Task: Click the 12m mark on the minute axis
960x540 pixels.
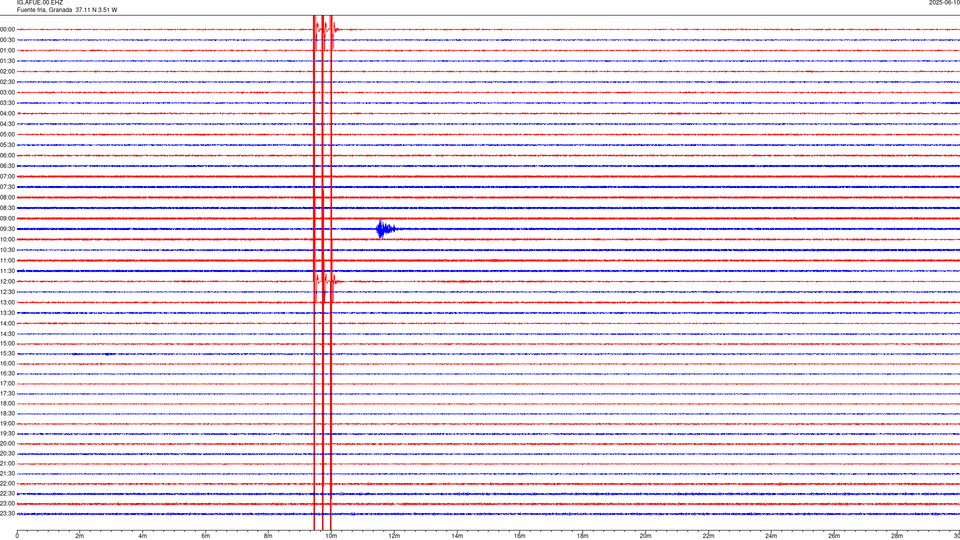Action: tap(394, 536)
